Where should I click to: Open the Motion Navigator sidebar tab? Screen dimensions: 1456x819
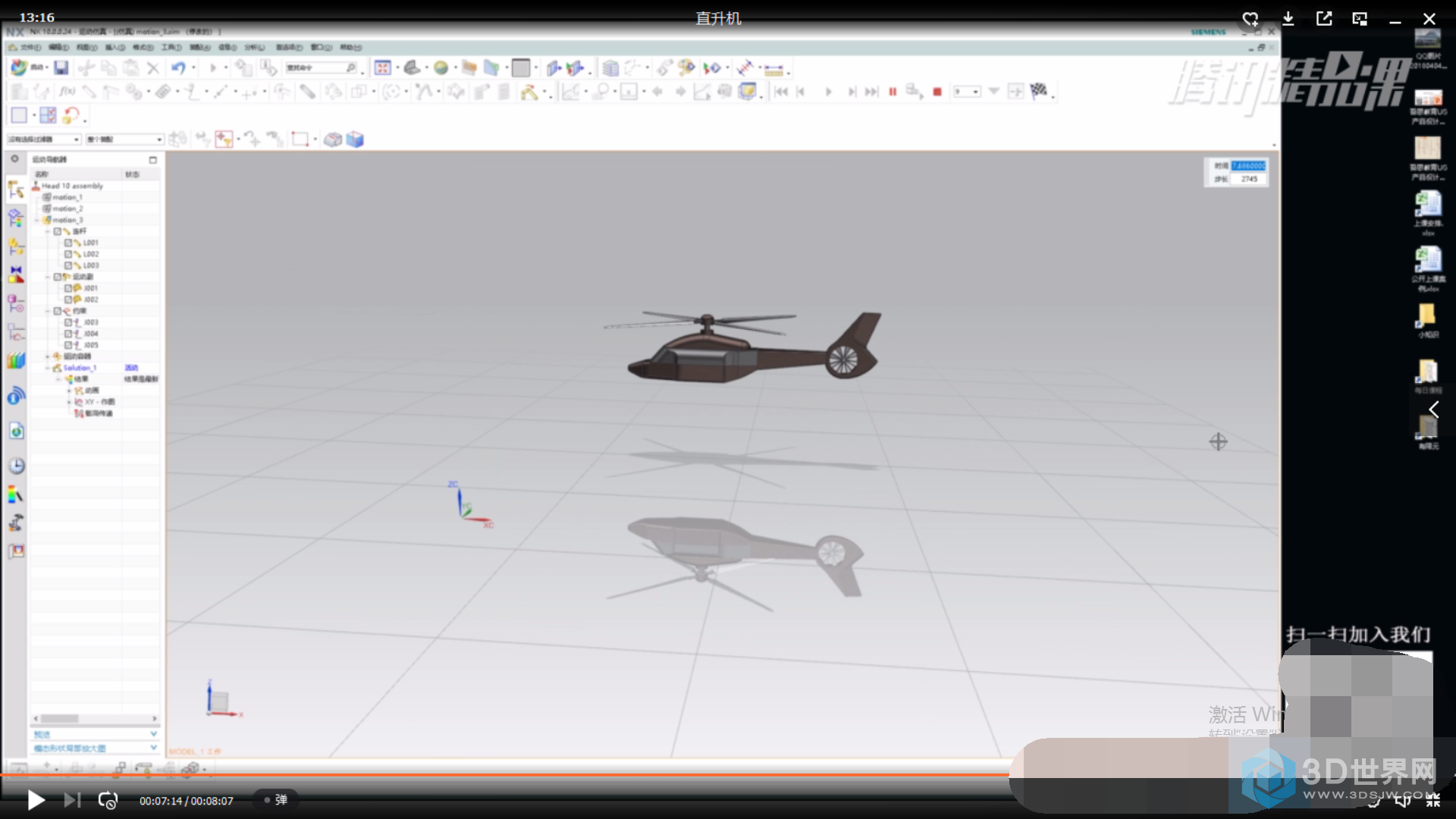coord(16,190)
